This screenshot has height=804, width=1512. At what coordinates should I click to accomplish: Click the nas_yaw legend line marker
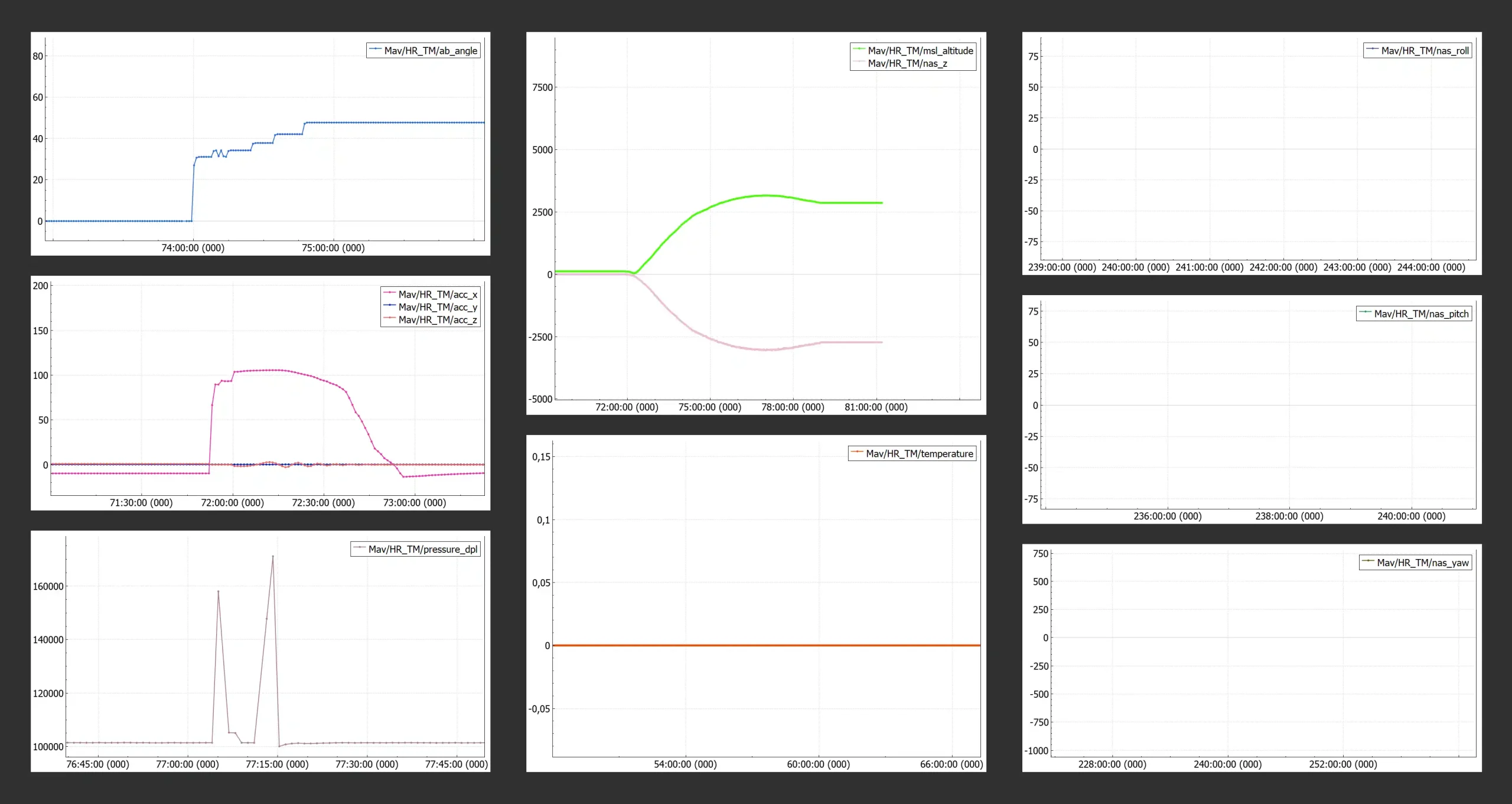click(x=1368, y=562)
